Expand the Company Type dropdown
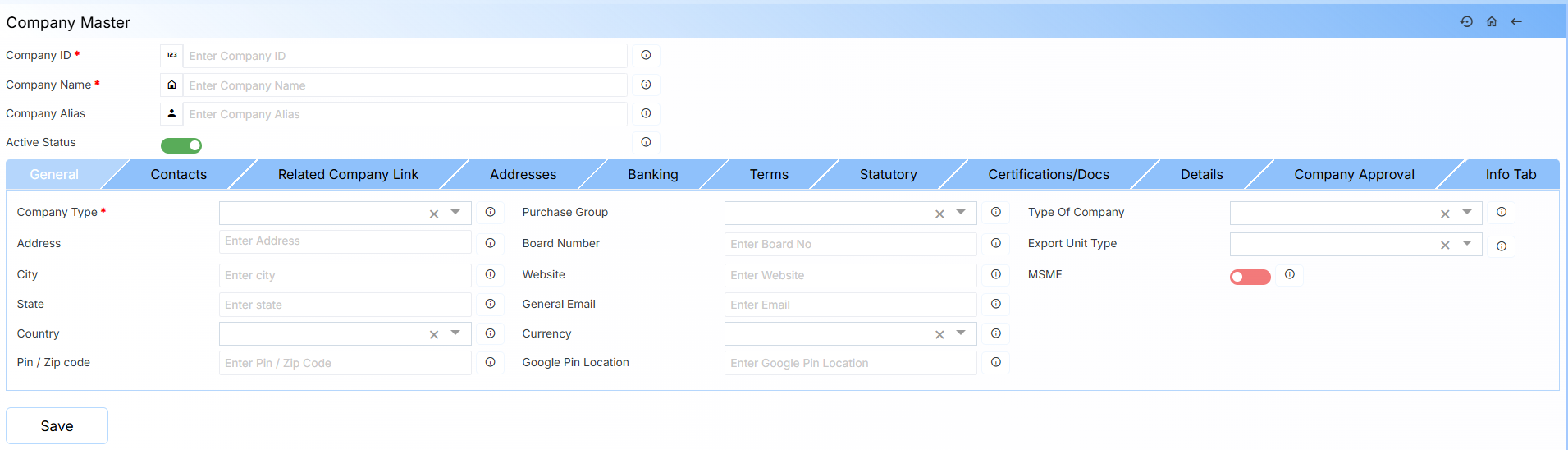The image size is (1568, 450). click(455, 213)
